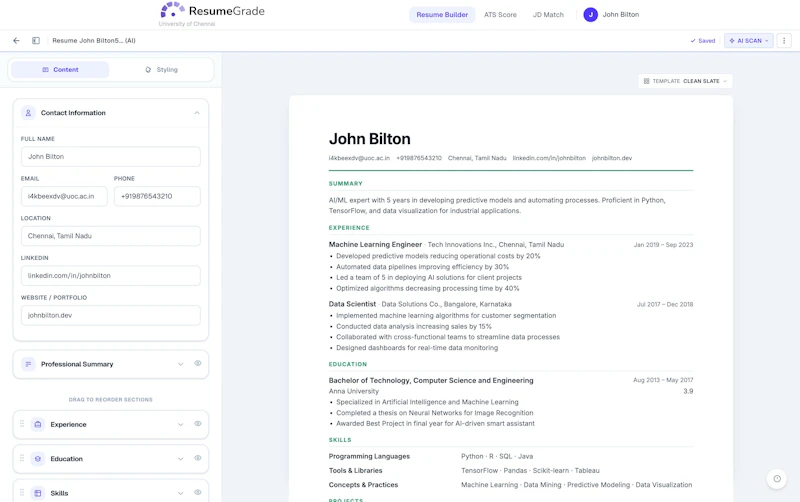Click the SUMMARY heading in preview
This screenshot has height=502, width=800.
coord(345,184)
